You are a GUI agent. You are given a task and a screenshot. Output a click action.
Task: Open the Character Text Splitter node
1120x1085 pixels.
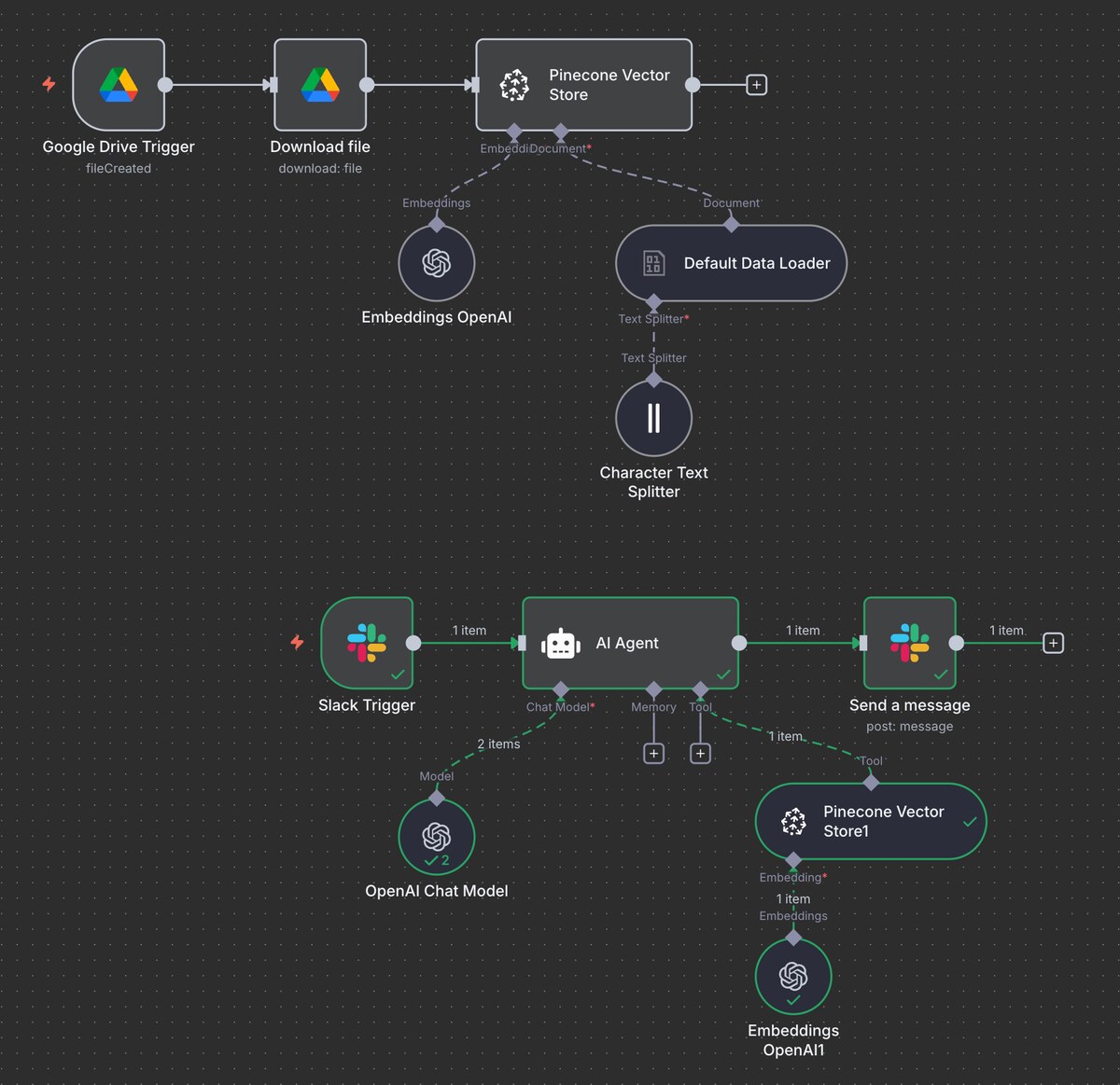pos(653,418)
